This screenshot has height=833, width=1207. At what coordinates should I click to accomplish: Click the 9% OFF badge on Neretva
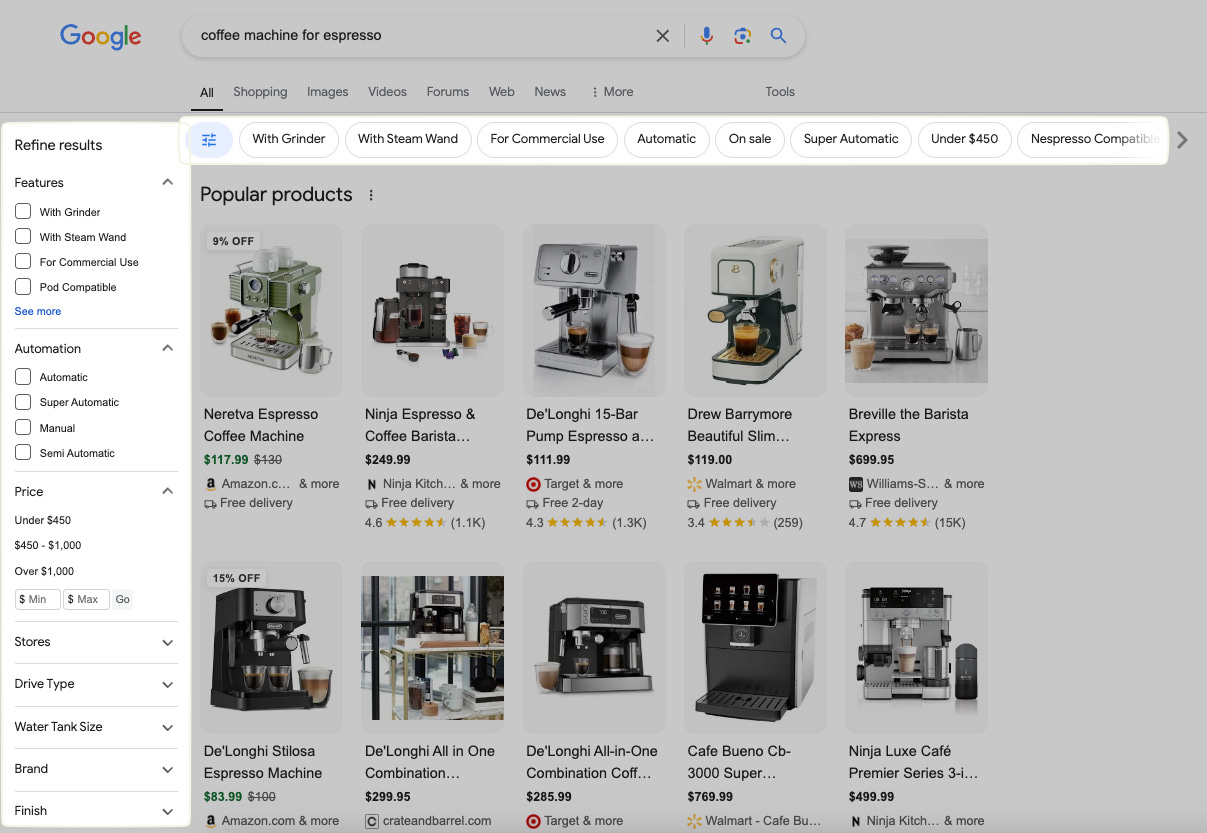[x=234, y=241]
